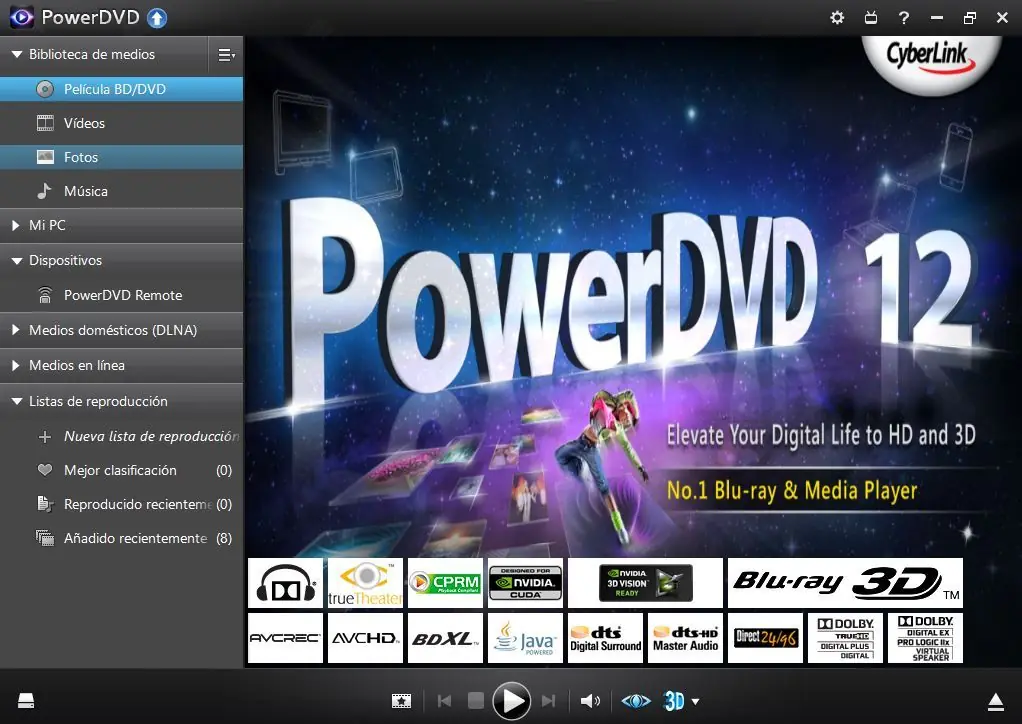The image size is (1022, 724).
Task: Mute audio with the speaker icon
Action: 591,701
